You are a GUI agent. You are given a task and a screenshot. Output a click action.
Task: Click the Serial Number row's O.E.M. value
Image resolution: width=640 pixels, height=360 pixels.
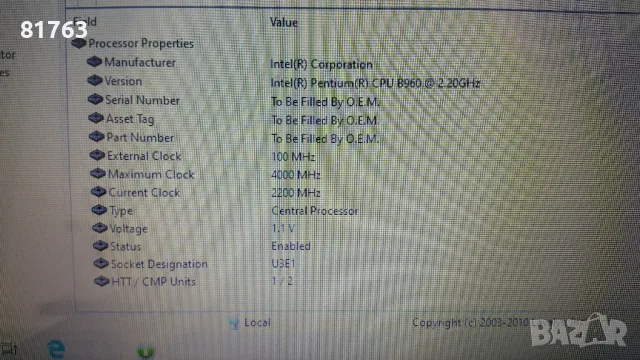[325, 102]
